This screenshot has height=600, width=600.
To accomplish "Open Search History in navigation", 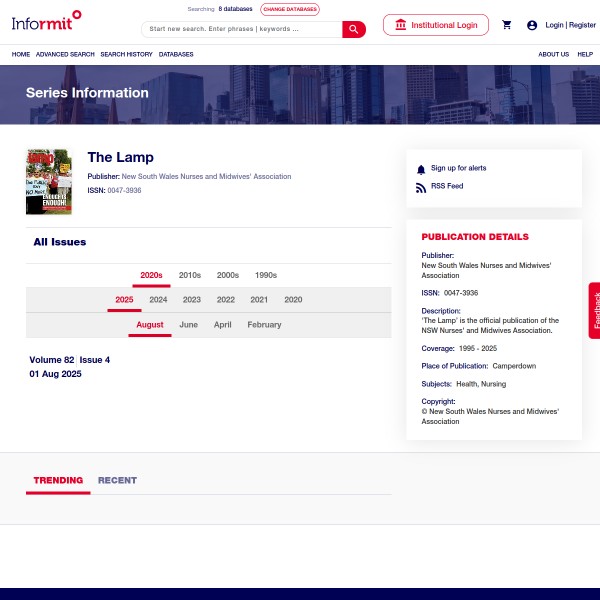I will pos(126,54).
